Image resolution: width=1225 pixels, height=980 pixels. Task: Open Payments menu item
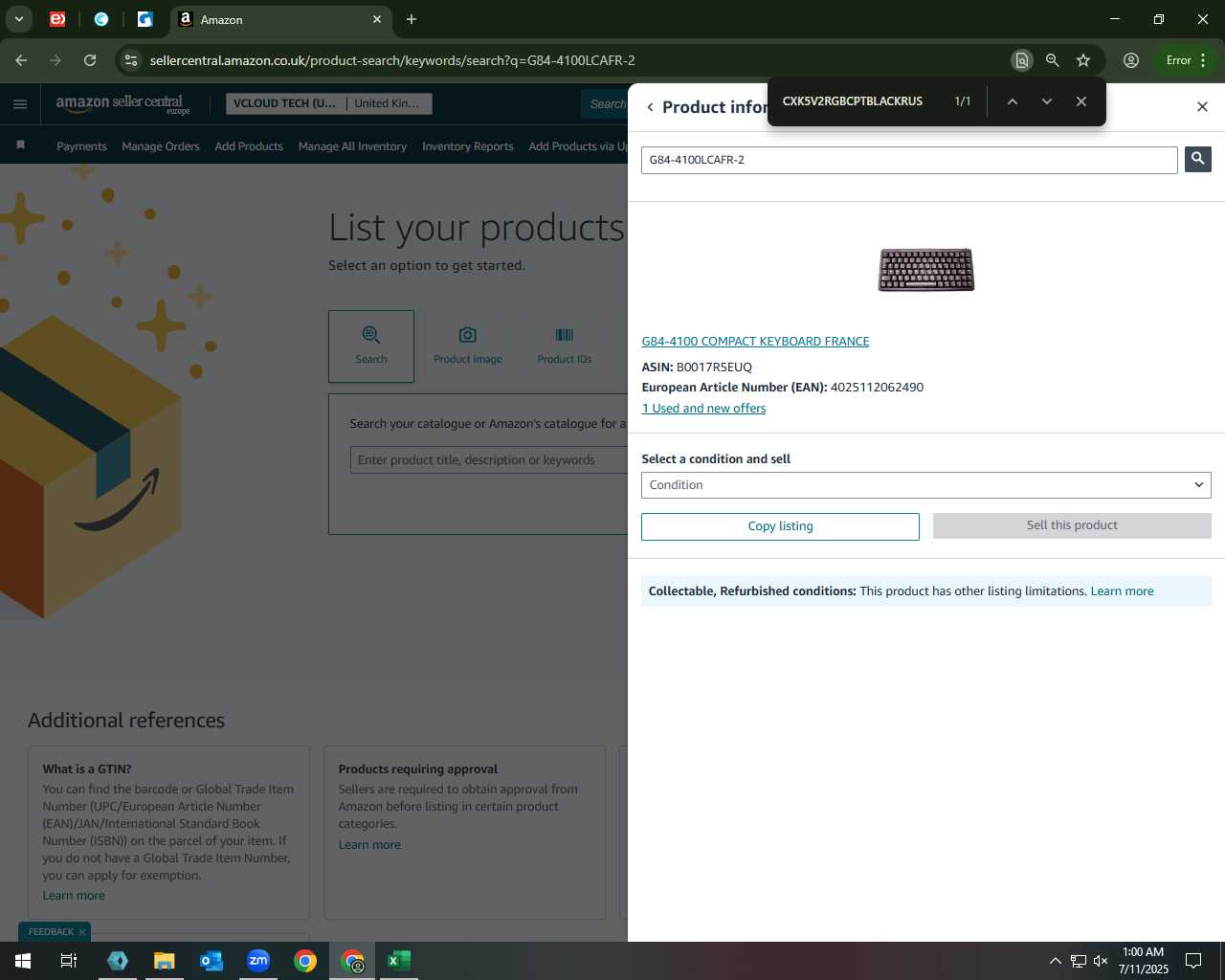(81, 146)
